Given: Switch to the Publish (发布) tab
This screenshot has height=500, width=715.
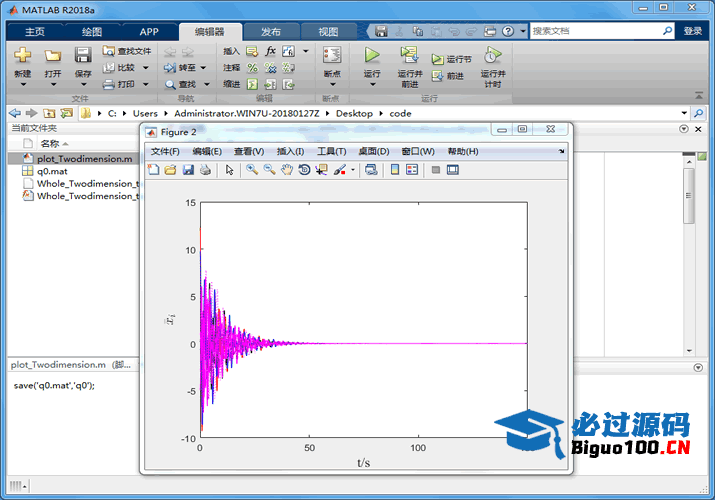Looking at the screenshot, I should point(271,31).
